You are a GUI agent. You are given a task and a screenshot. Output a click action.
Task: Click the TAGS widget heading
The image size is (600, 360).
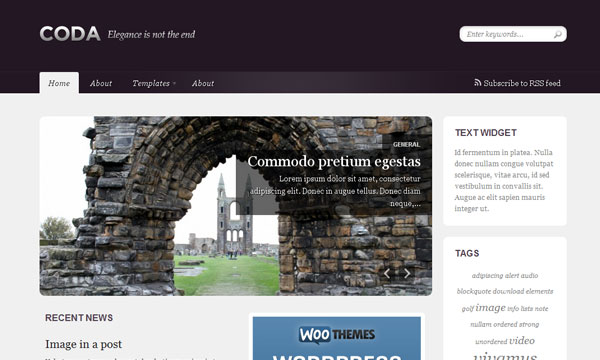467,253
